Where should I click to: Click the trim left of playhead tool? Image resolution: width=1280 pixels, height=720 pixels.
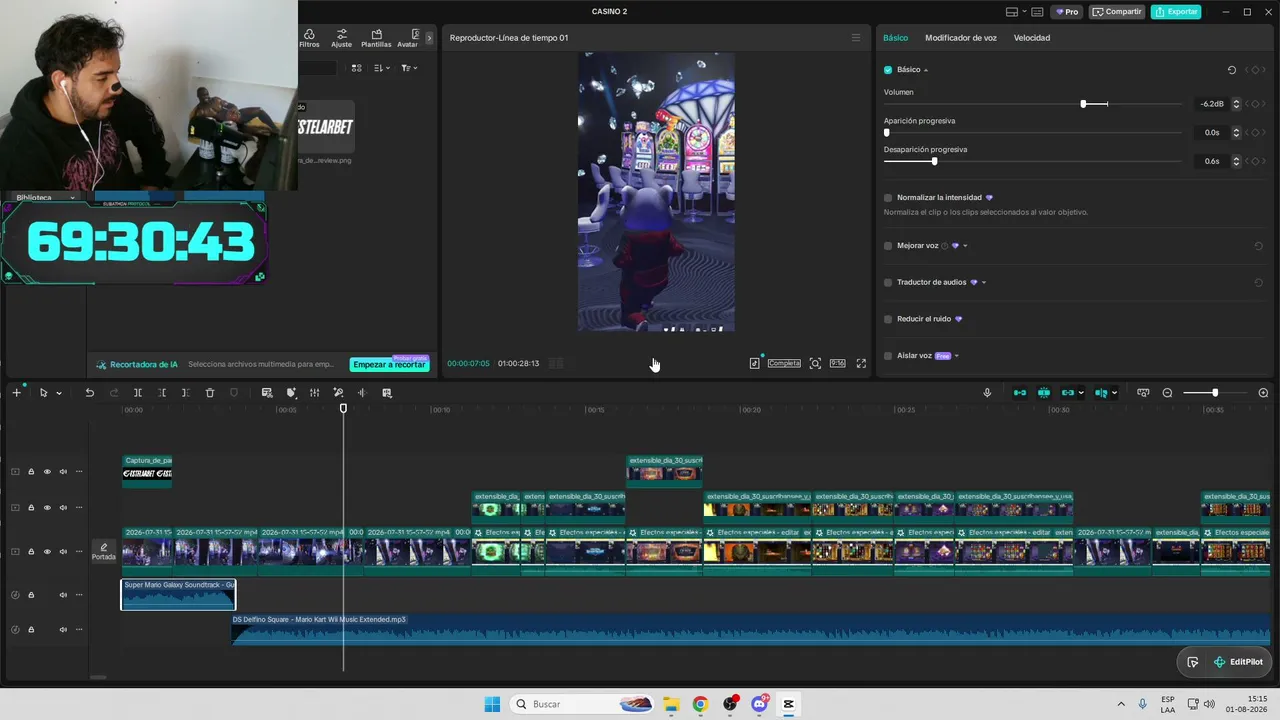click(x=162, y=393)
